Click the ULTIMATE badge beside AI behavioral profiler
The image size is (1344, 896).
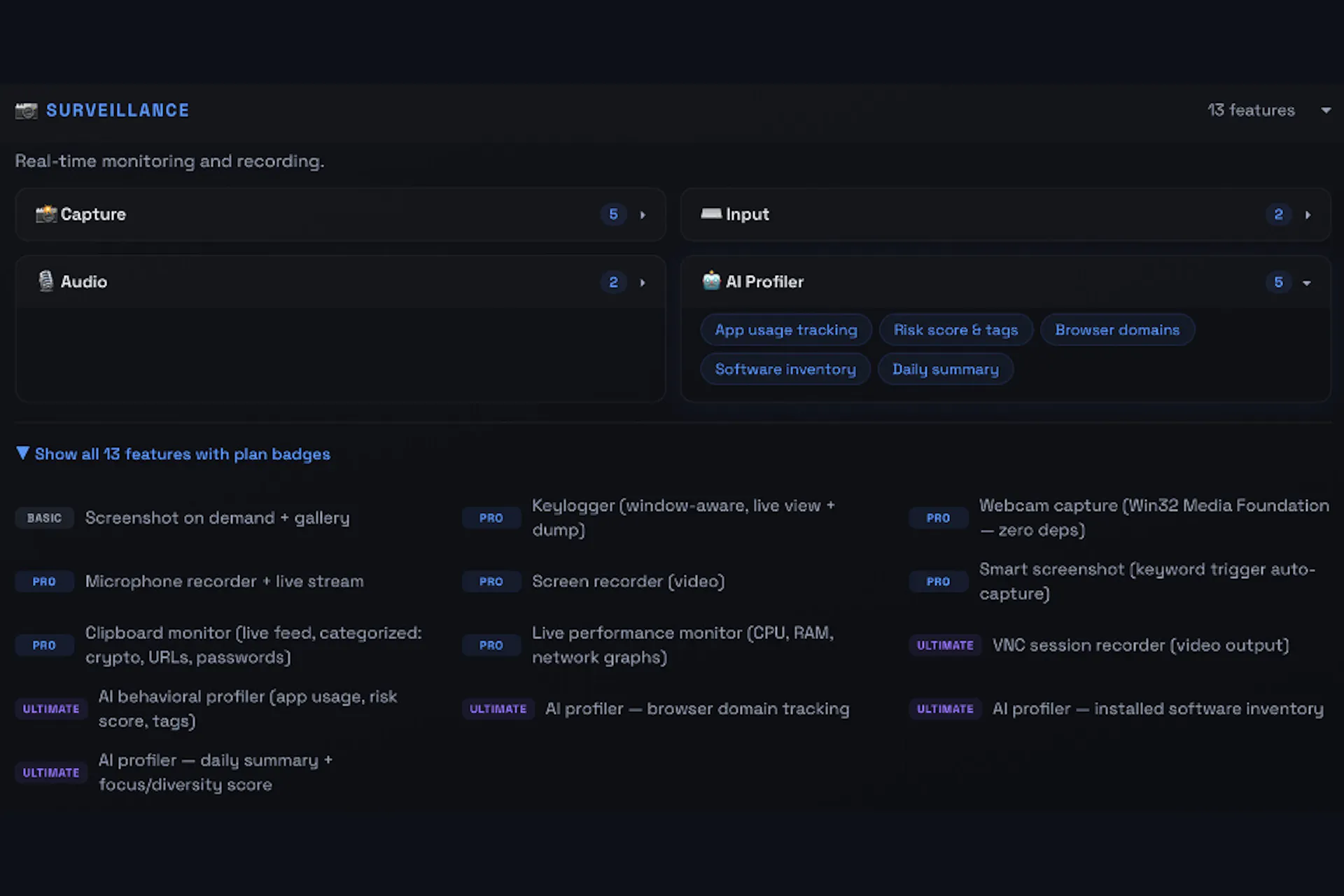[x=51, y=709]
